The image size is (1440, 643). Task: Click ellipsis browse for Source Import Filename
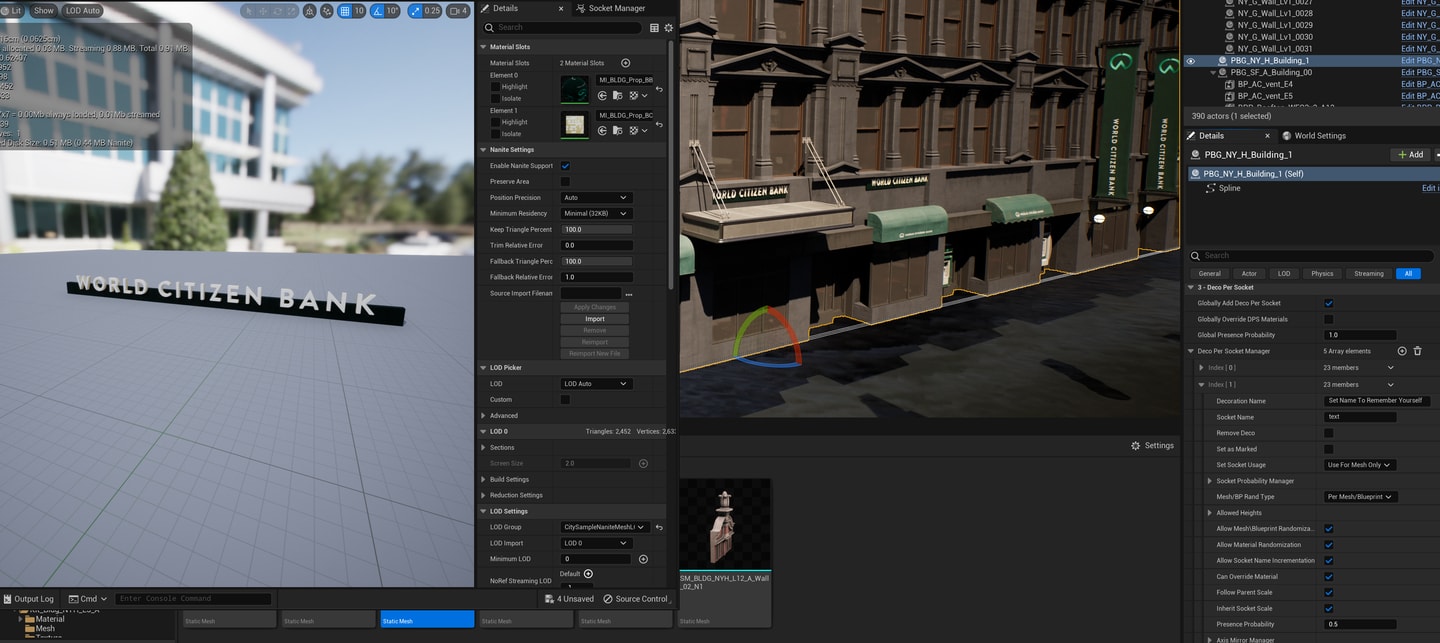tap(629, 294)
